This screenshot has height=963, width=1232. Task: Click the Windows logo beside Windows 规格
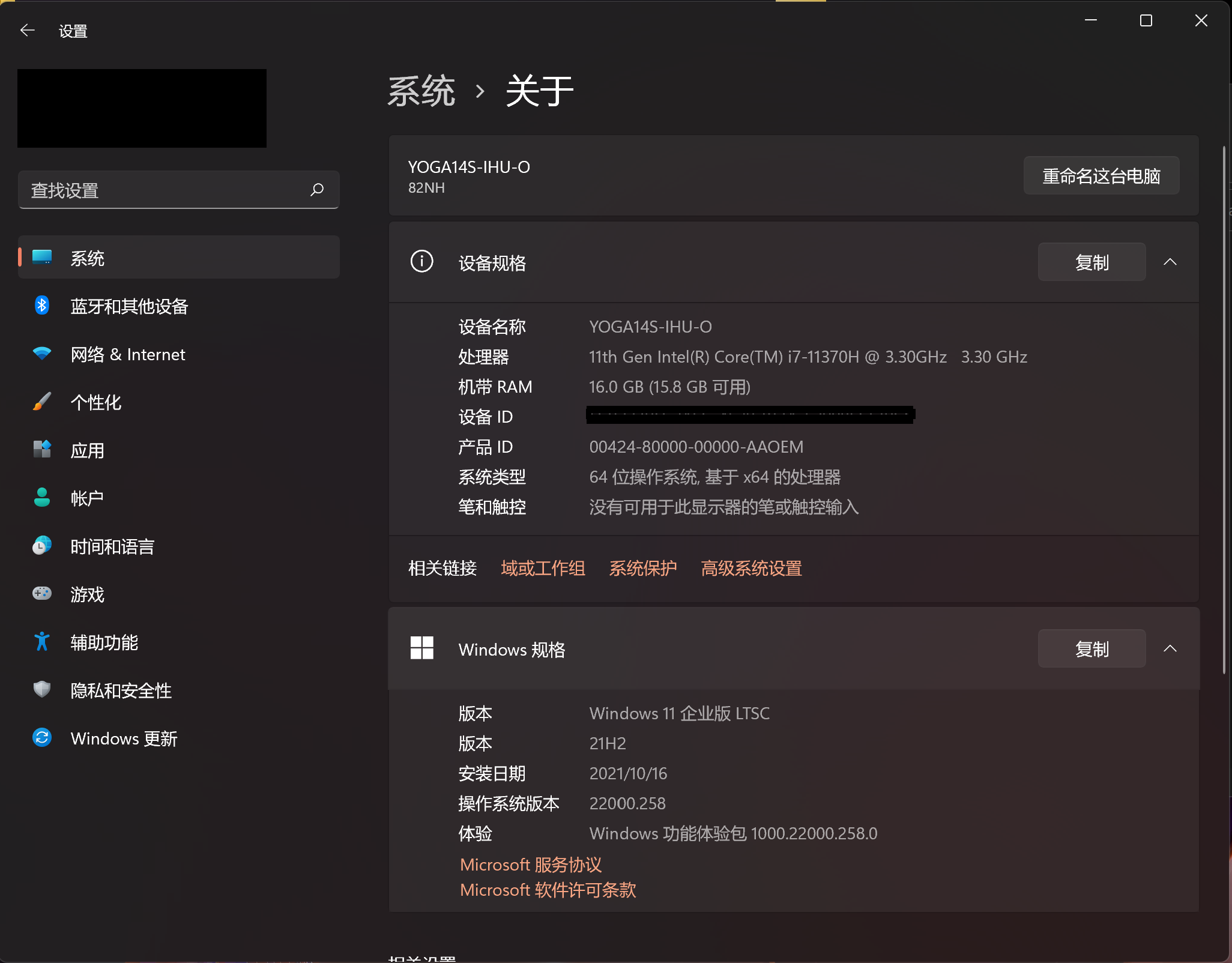[x=422, y=648]
